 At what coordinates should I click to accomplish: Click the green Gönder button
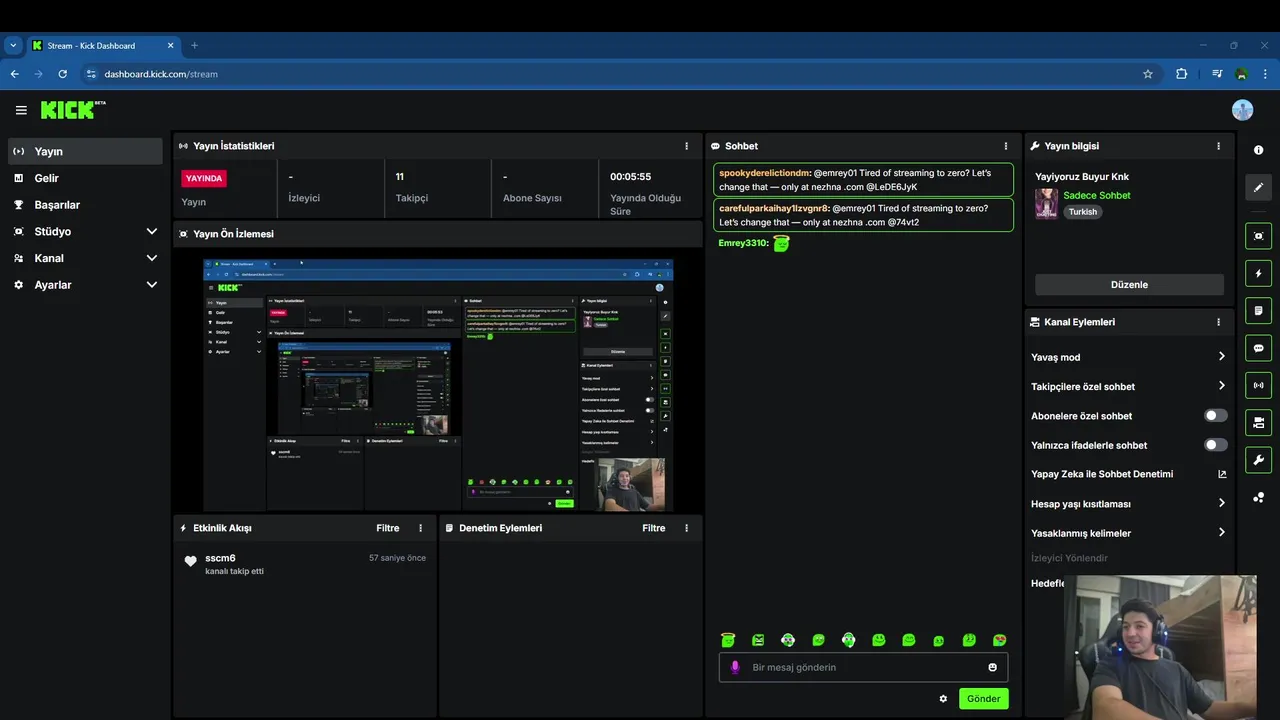(983, 699)
